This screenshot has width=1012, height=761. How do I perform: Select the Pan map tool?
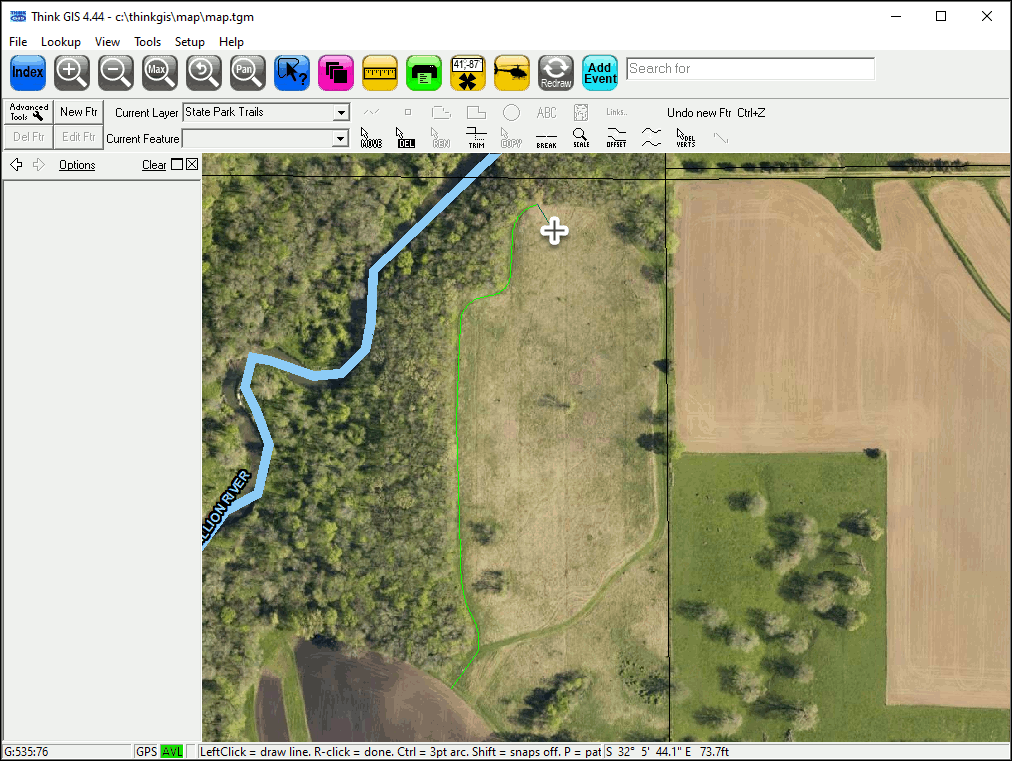pyautogui.click(x=247, y=72)
